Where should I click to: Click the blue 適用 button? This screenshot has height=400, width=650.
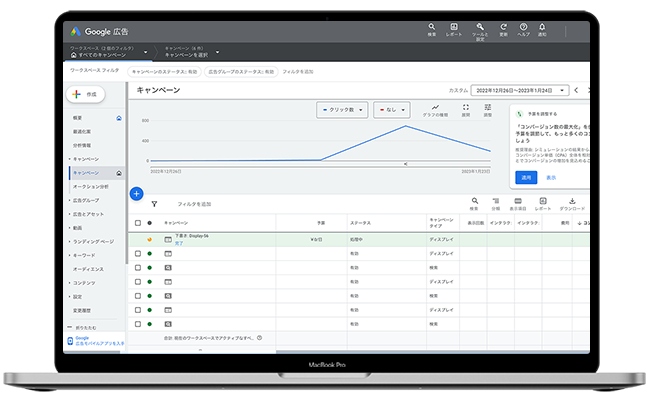click(x=526, y=177)
